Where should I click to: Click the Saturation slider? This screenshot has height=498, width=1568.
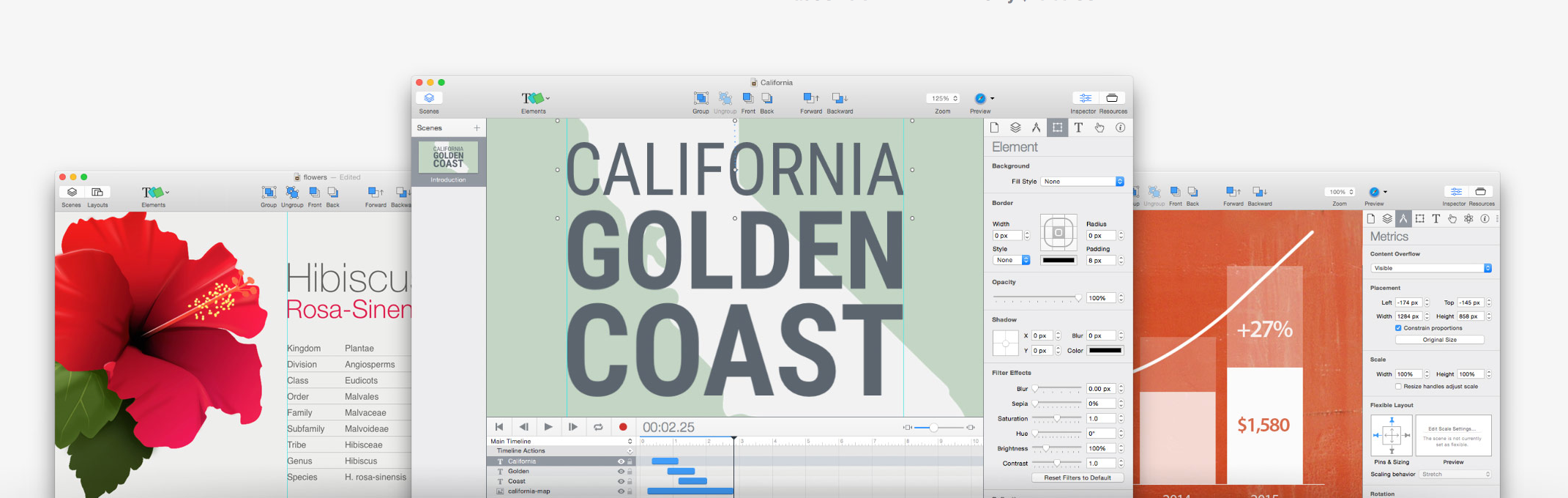pyautogui.click(x=1056, y=419)
